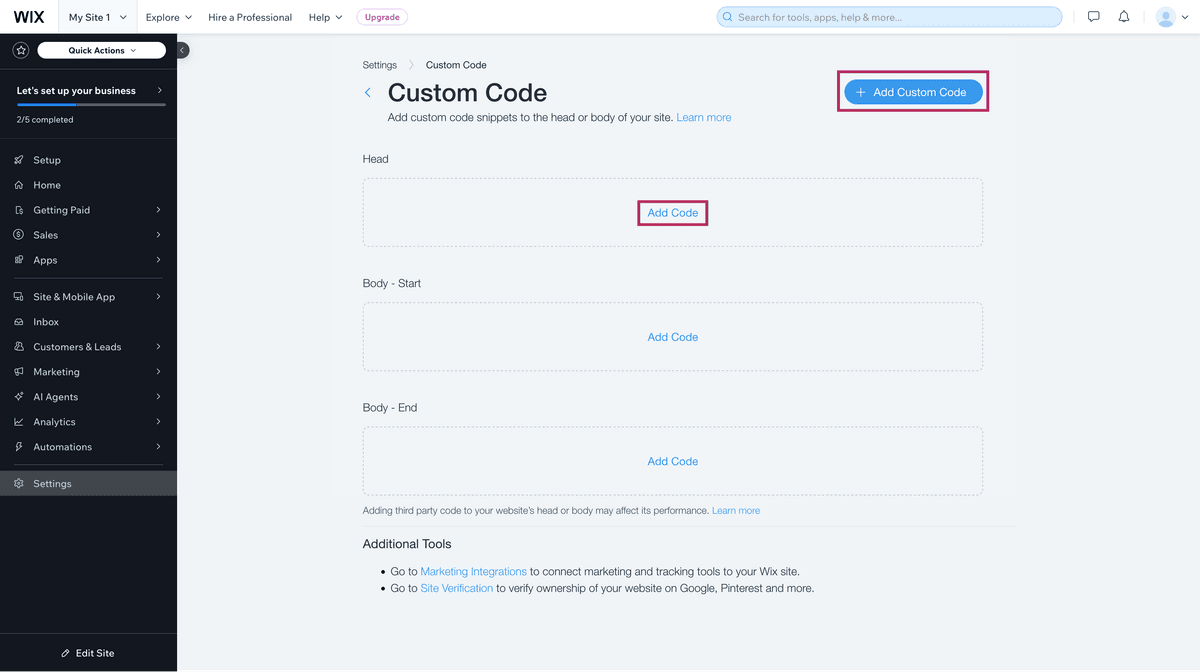The width and height of the screenshot is (1200, 672).
Task: Go back using the arrow beside Custom Code
Action: point(368,93)
